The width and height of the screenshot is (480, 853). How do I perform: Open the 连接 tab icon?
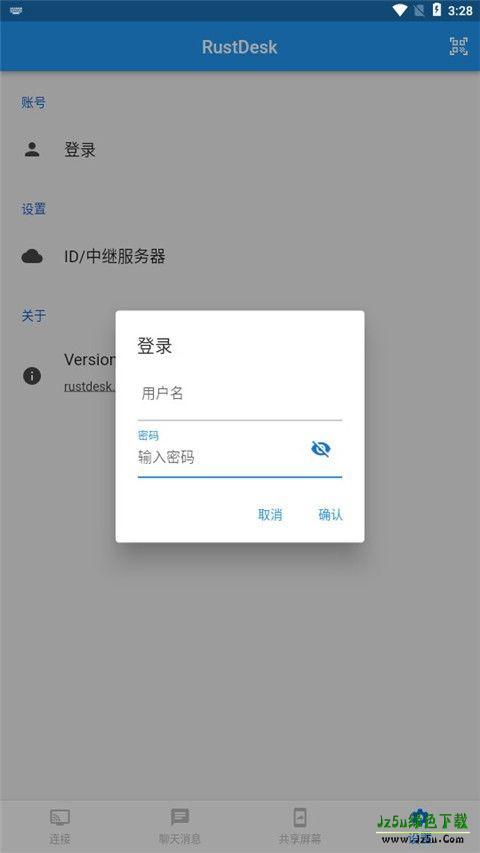coord(60,817)
